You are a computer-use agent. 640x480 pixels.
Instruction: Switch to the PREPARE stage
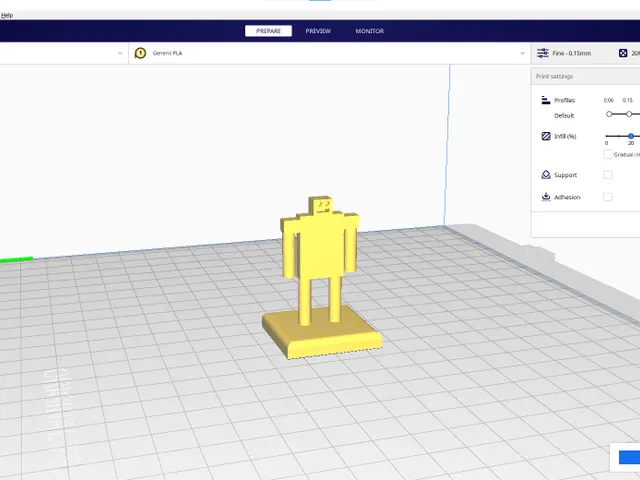268,31
